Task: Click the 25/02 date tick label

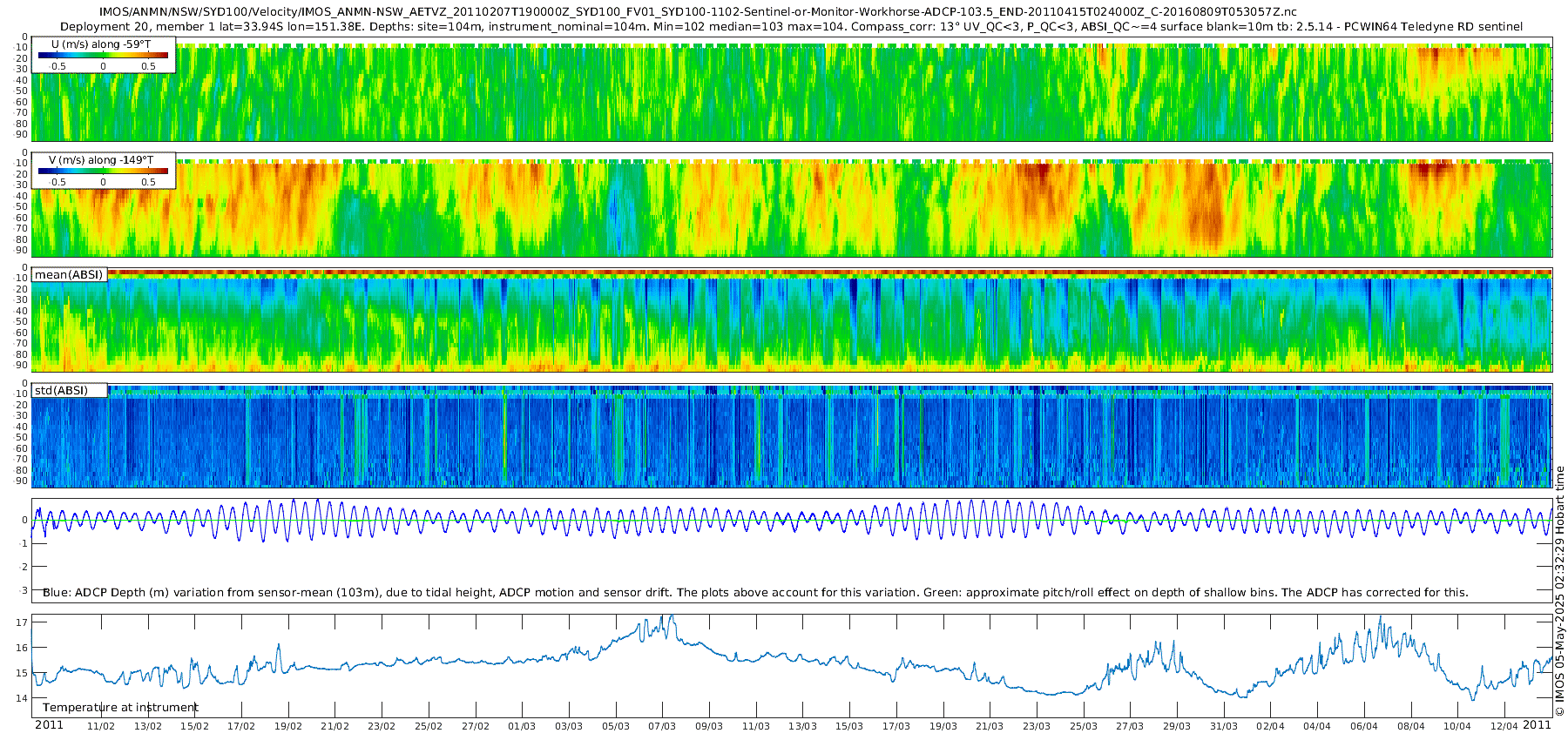Action: pyautogui.click(x=429, y=726)
